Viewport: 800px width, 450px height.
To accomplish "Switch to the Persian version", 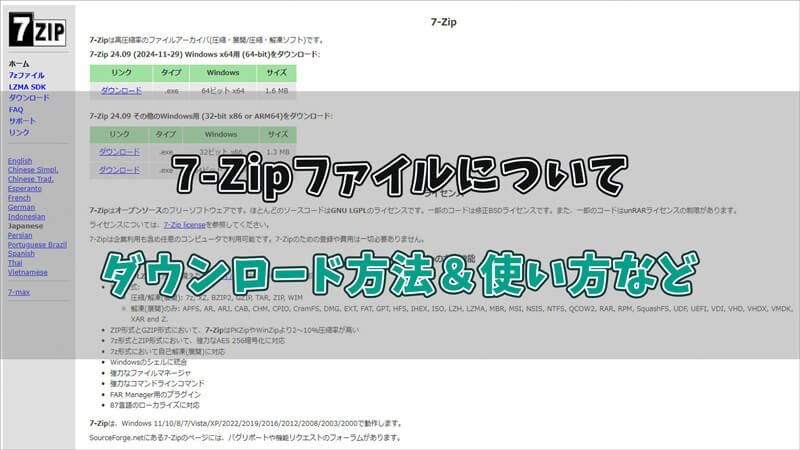I will tap(20, 235).
